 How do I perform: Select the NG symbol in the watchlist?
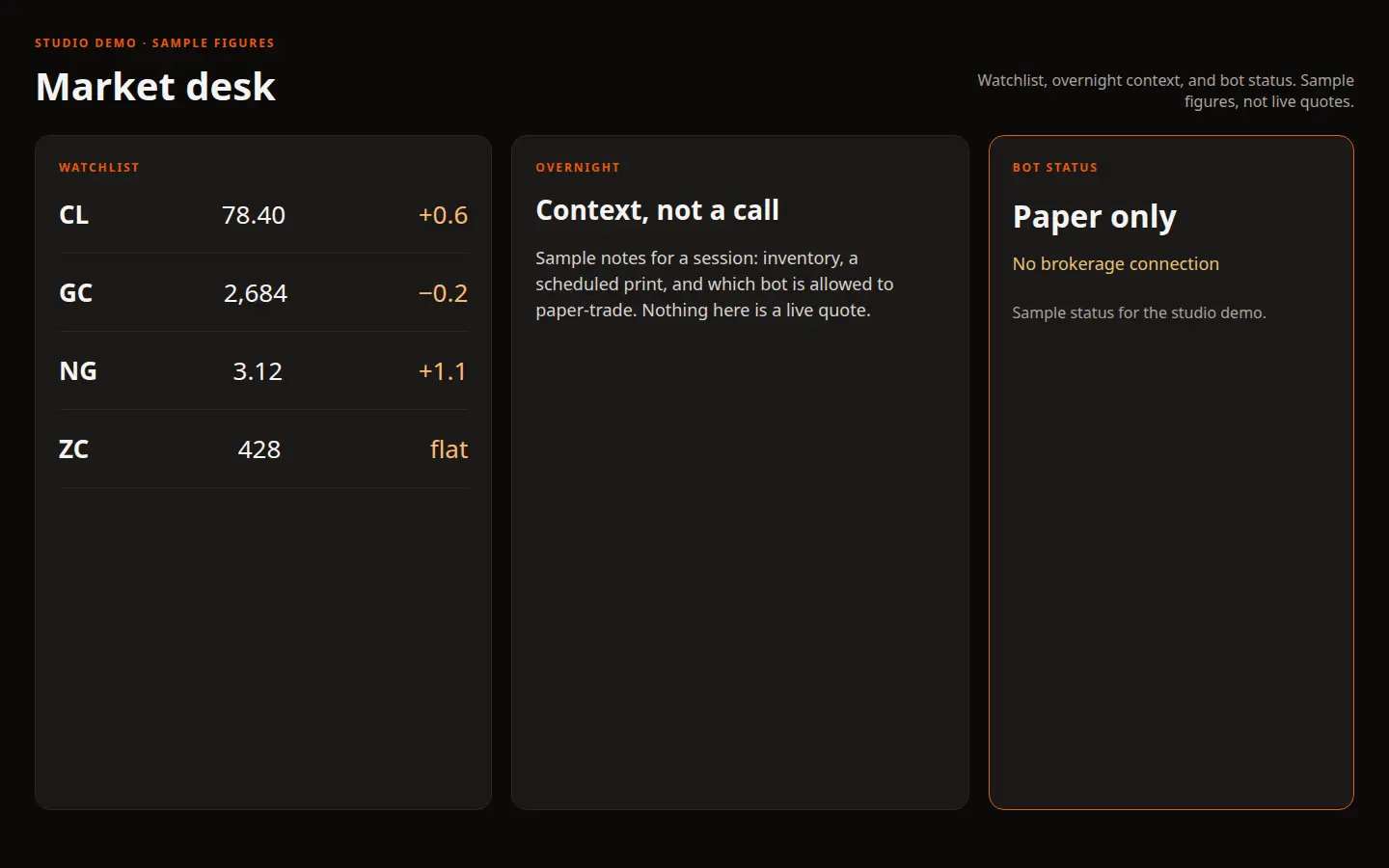[78, 371]
